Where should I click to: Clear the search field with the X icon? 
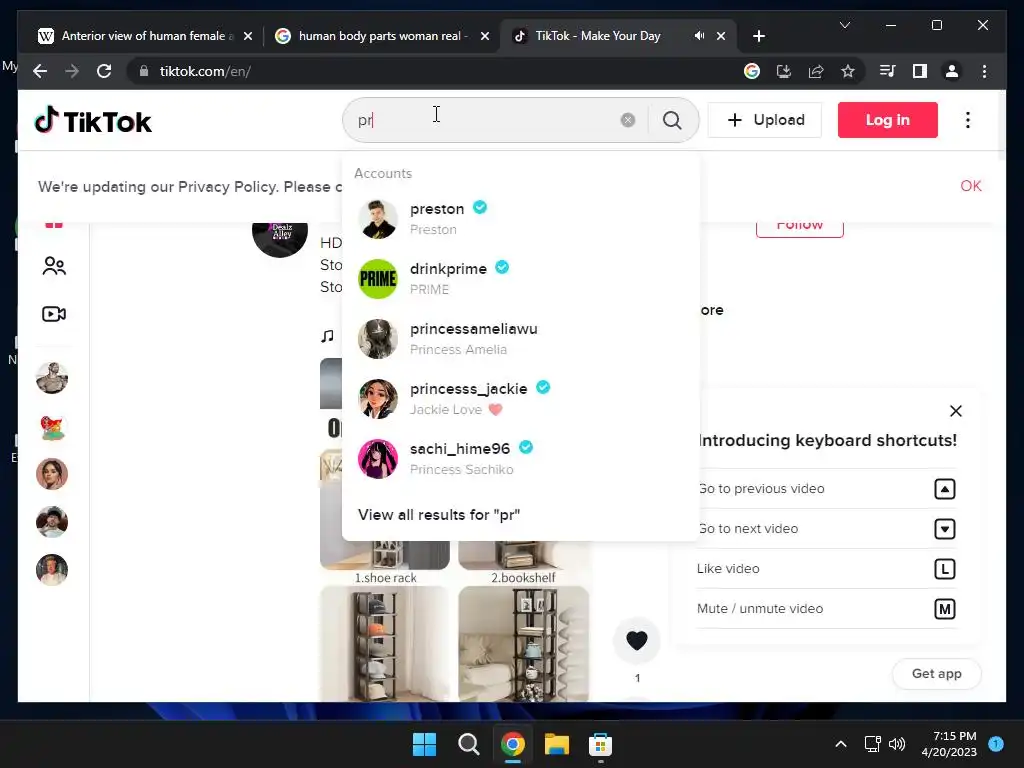click(x=628, y=120)
